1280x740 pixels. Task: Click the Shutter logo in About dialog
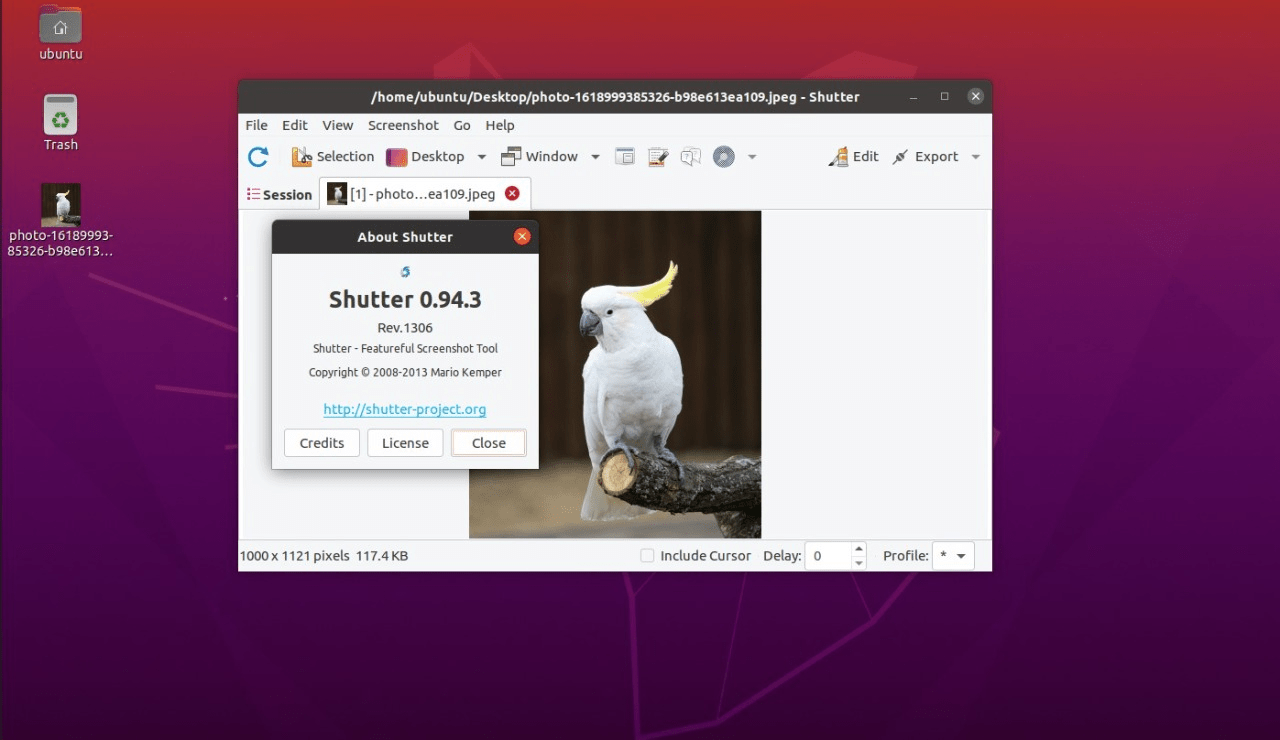coord(405,271)
